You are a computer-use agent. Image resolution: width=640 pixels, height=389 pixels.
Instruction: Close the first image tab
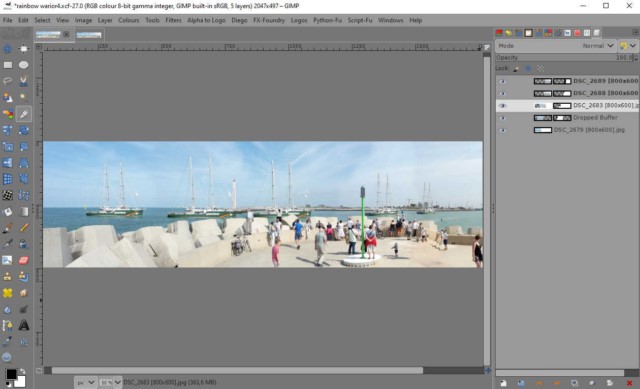[x=67, y=34]
